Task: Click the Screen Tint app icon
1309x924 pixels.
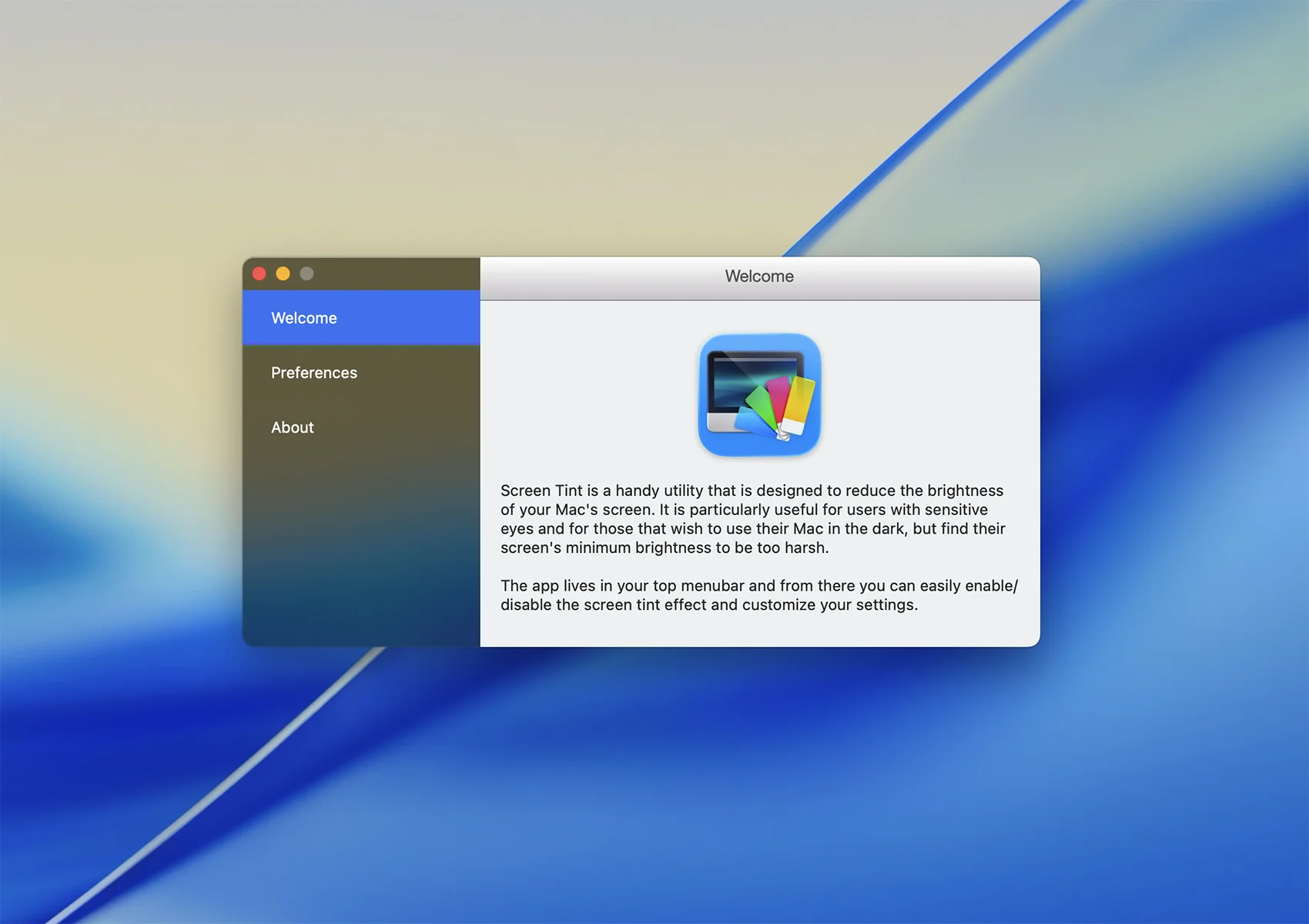Action: tap(759, 394)
